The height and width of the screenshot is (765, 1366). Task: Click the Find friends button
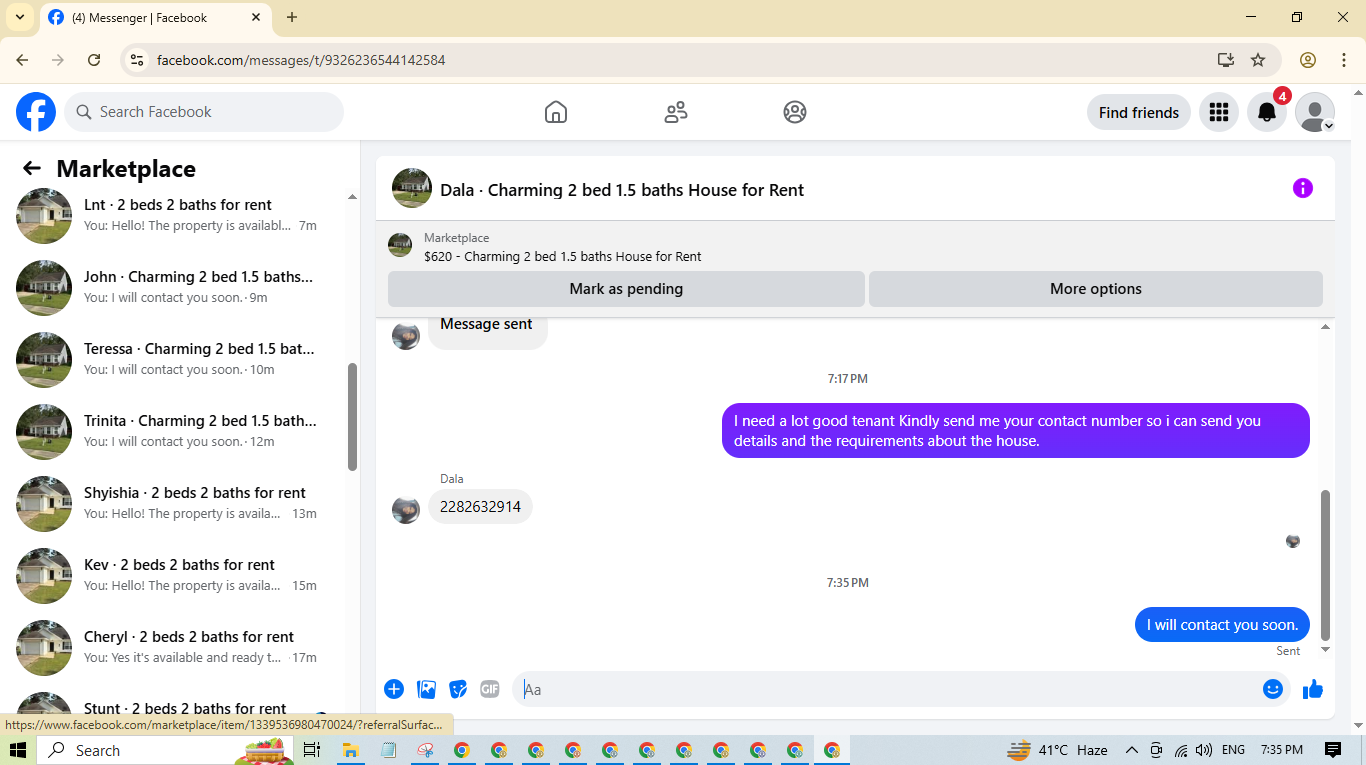point(1139,112)
